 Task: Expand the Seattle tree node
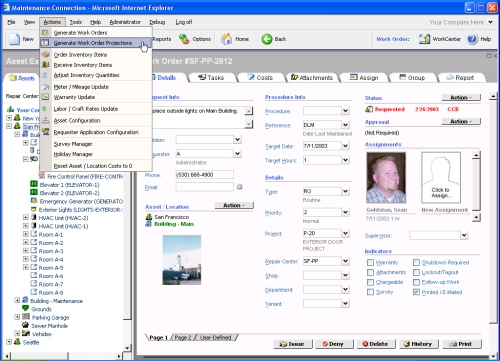[9, 342]
